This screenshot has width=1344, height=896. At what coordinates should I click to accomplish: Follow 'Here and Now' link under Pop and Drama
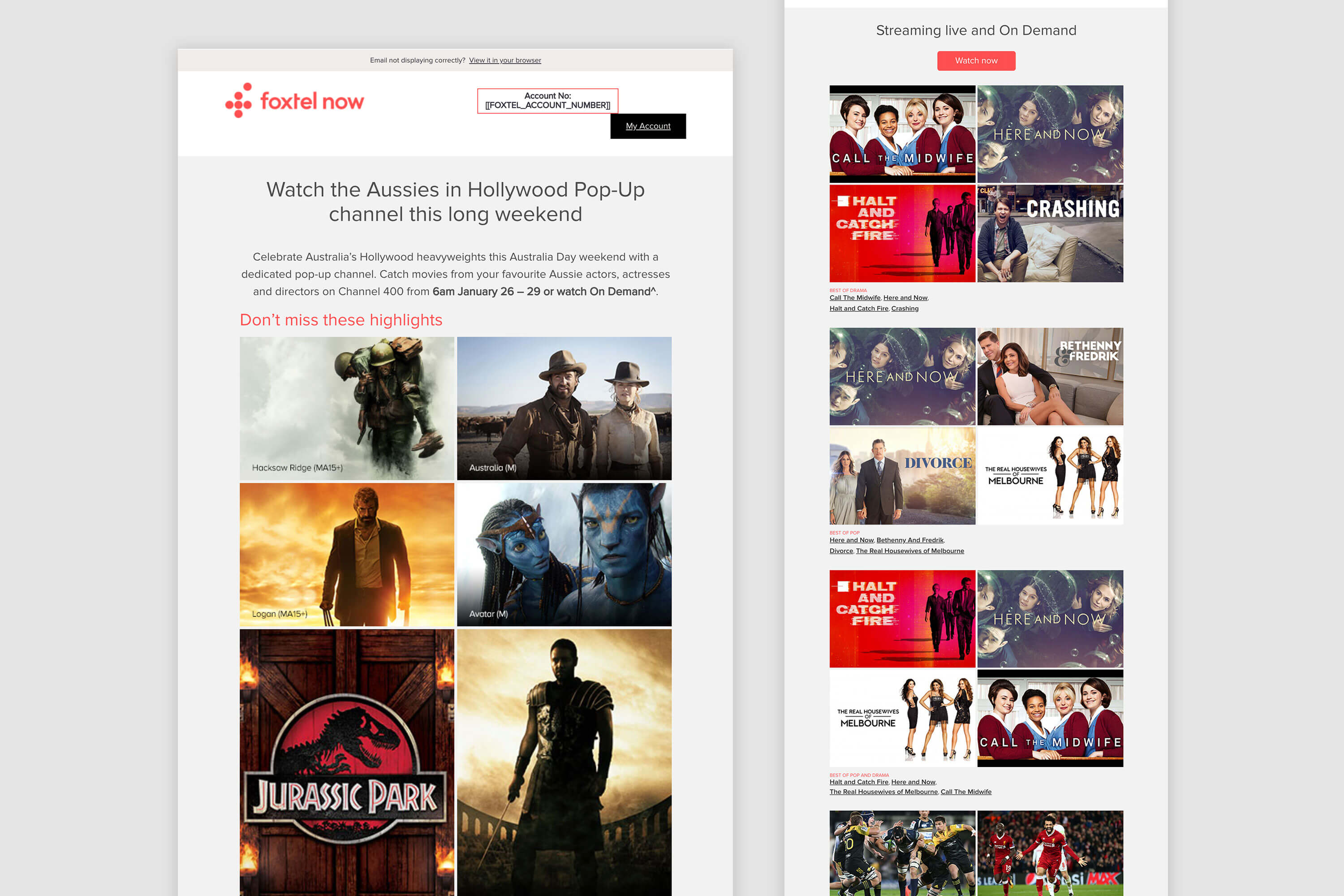click(913, 782)
